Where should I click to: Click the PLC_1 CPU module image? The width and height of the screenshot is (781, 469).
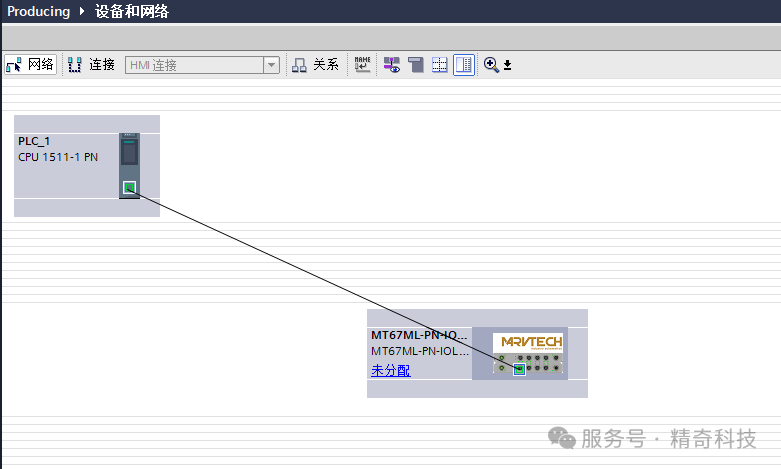(x=130, y=165)
